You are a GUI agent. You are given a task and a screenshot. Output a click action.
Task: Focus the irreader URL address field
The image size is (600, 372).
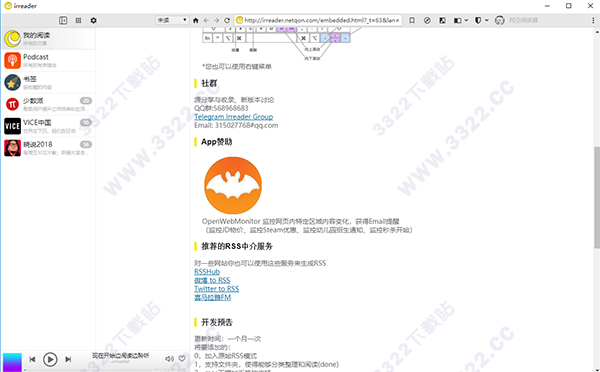(x=318, y=20)
